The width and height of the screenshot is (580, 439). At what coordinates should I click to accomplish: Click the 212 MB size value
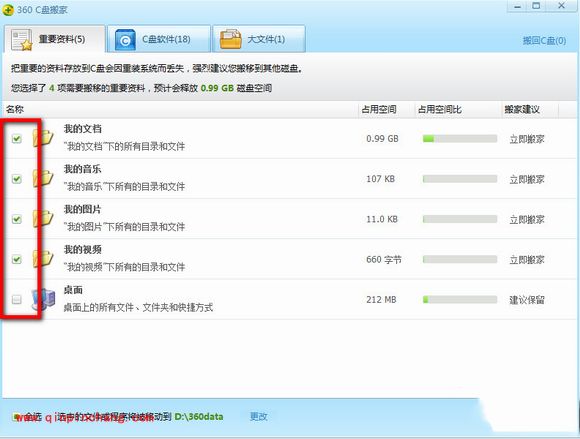point(381,300)
